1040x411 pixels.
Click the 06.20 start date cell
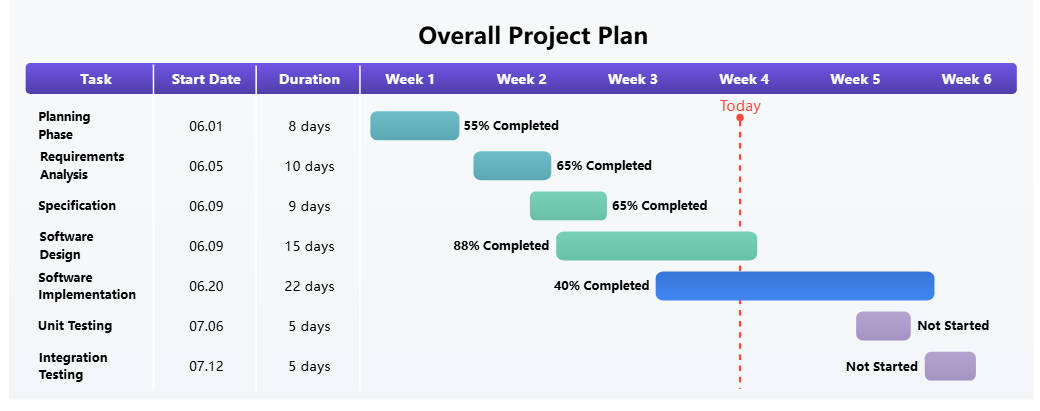206,287
